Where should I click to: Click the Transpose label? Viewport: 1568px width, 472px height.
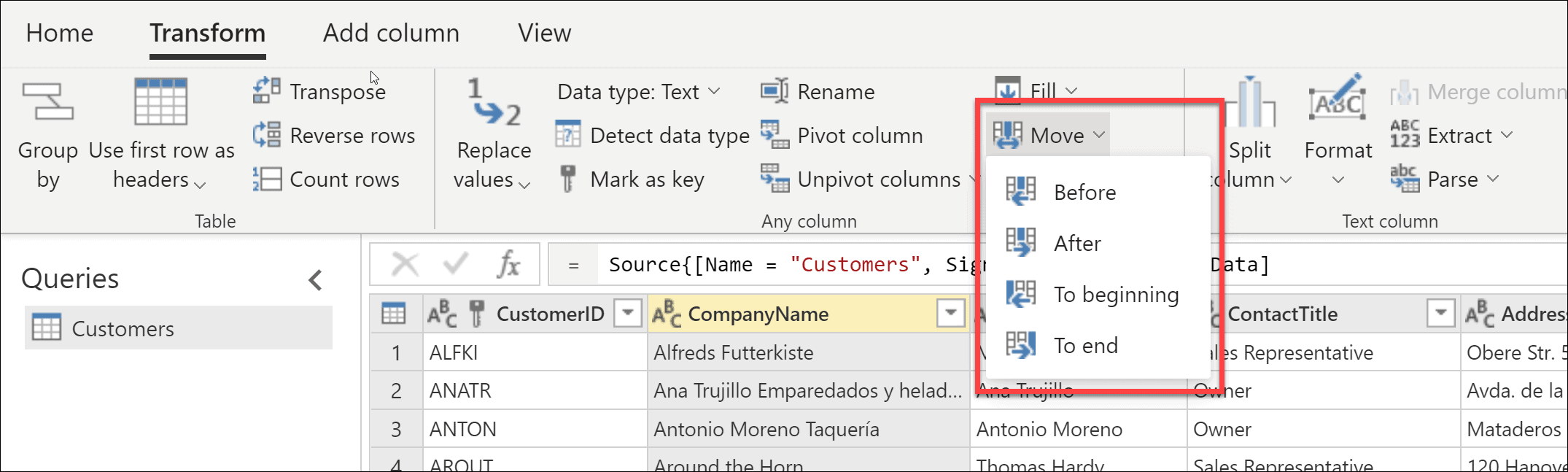(x=338, y=91)
